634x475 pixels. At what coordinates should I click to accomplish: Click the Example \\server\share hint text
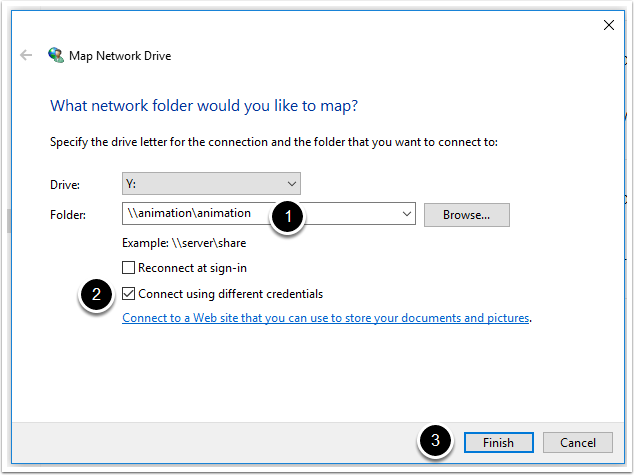(184, 243)
